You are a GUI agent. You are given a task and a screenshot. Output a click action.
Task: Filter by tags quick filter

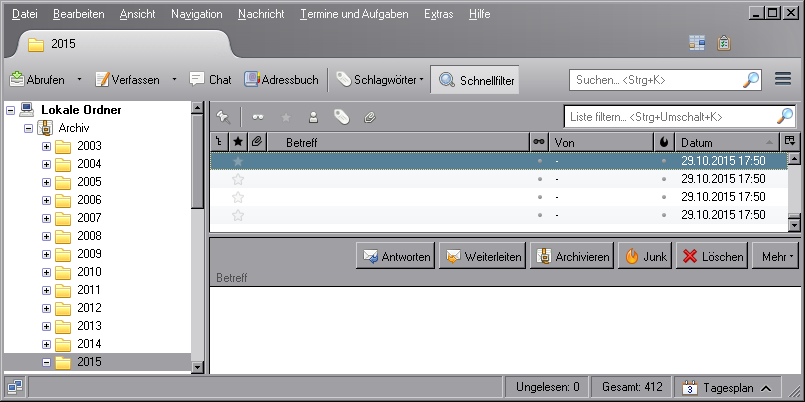[x=341, y=117]
